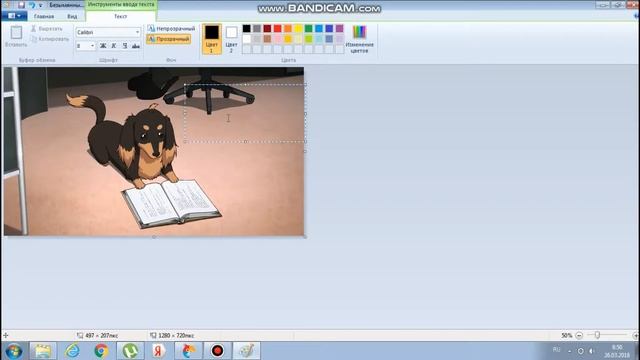The image size is (640, 360).
Task: Pick the orange palette swatch
Action: coord(288,28)
